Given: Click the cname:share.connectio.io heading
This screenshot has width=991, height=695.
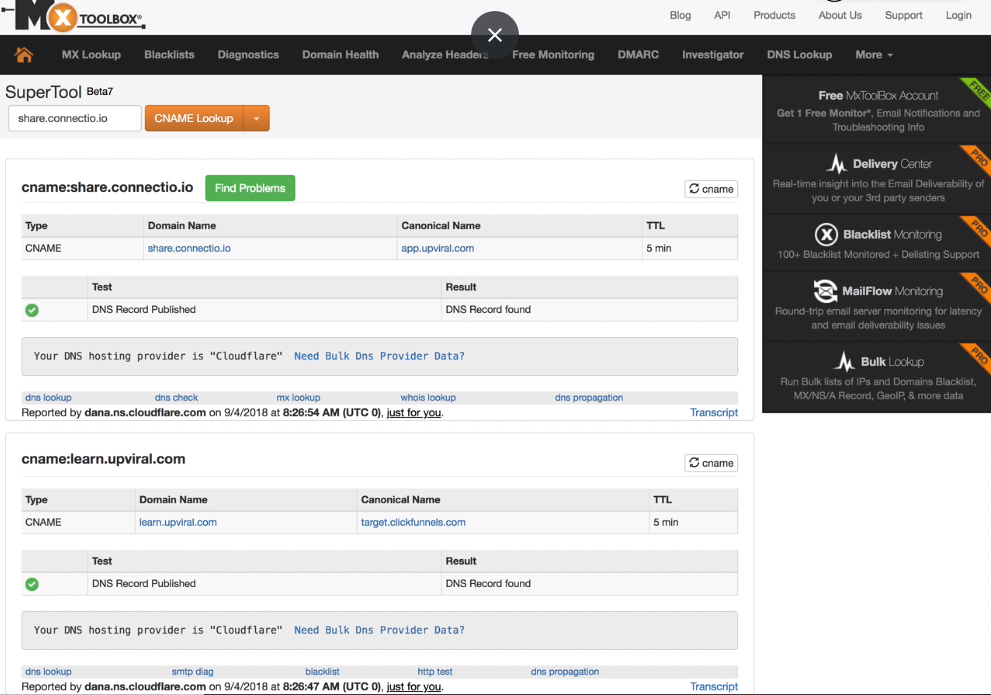Looking at the screenshot, I should coord(107,188).
